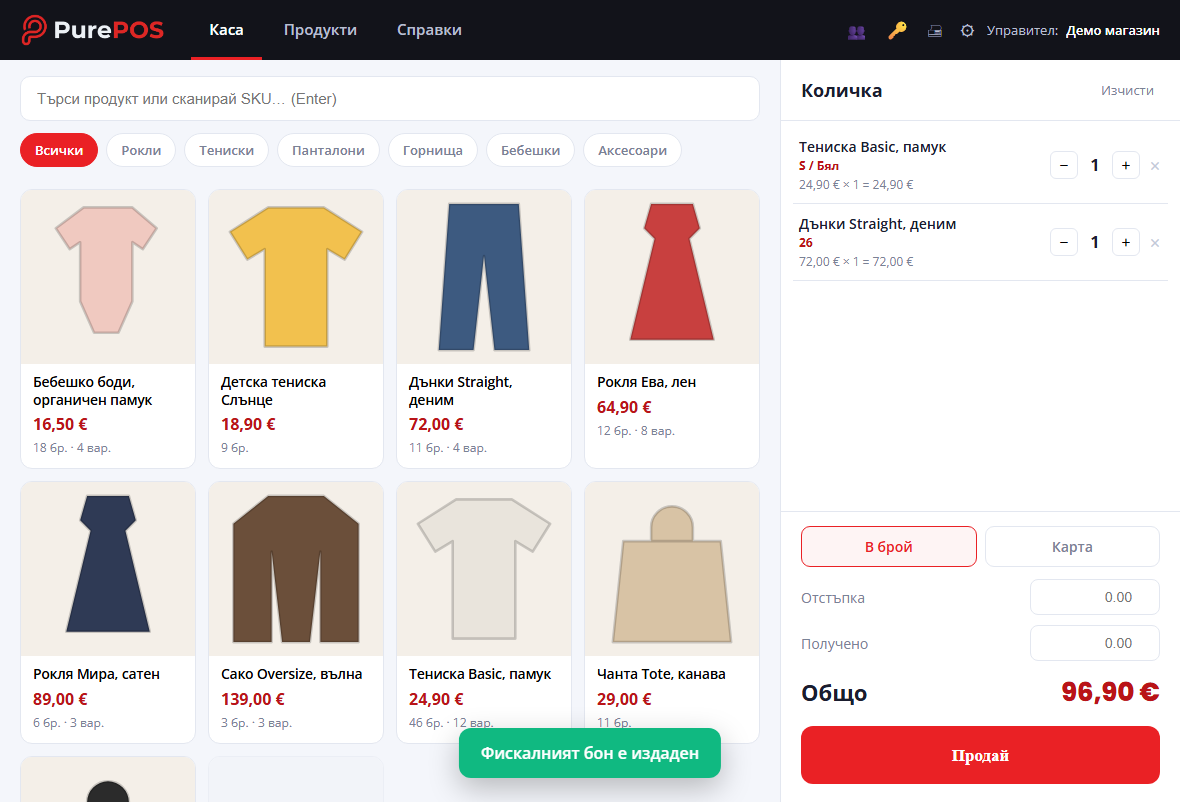Click the Продай button
The height and width of the screenshot is (802, 1180).
[x=980, y=755]
